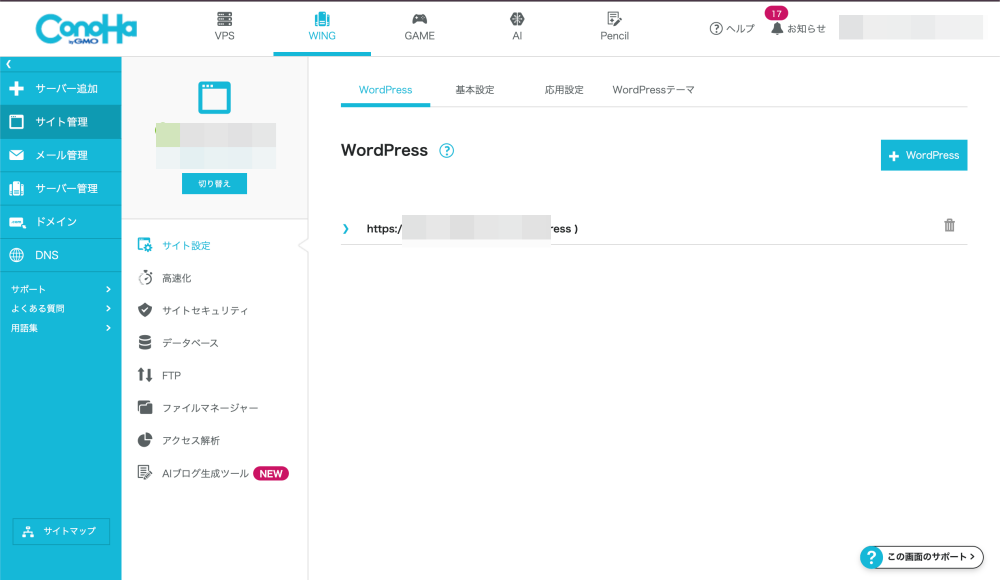Collapse the left sidebar with chevron
Image resolution: width=1000 pixels, height=580 pixels.
(x=8, y=64)
